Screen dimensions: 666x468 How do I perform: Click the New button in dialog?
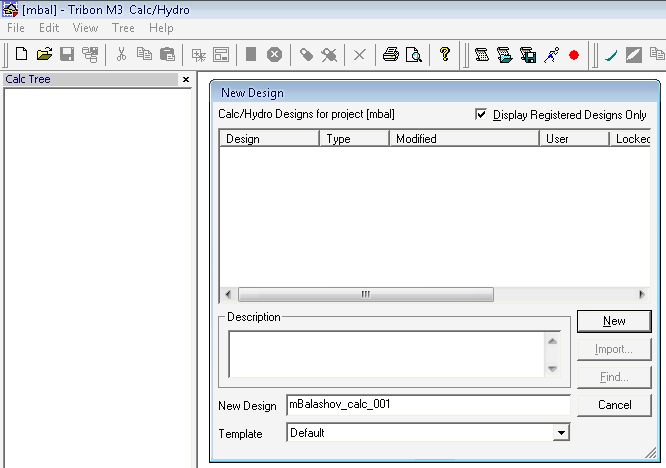(x=614, y=321)
